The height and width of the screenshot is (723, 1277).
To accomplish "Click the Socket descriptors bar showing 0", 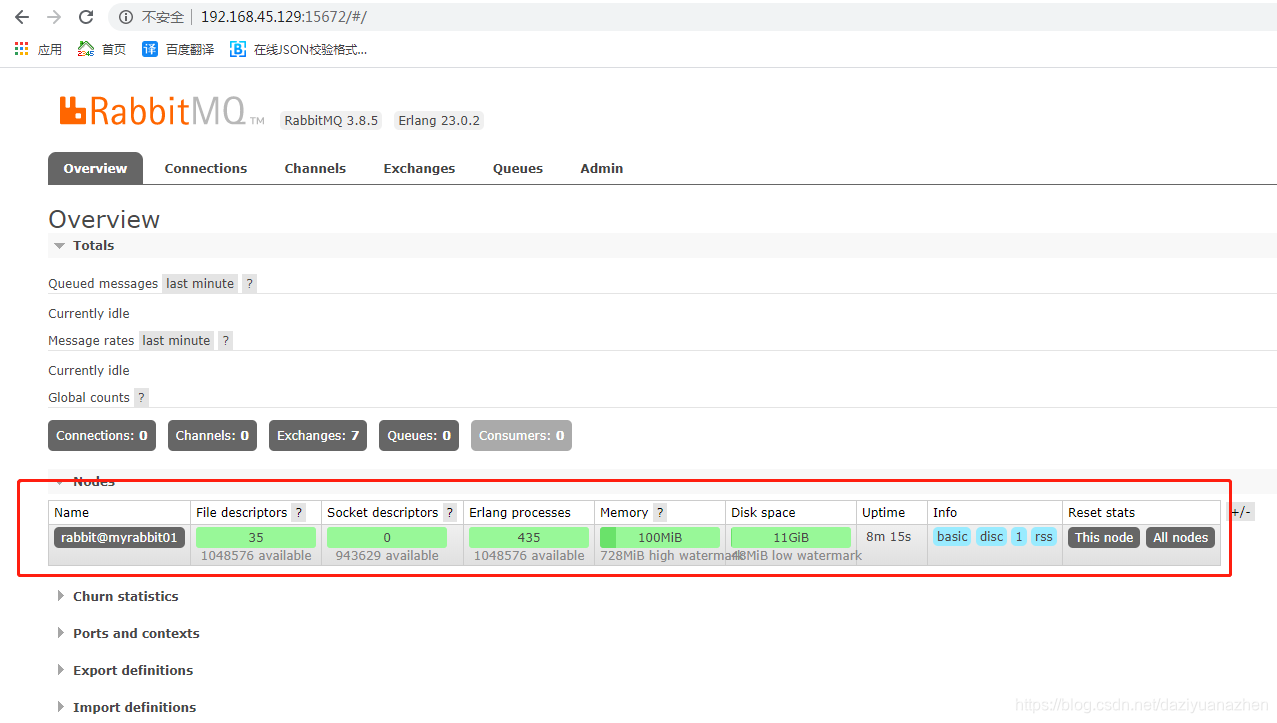I will 387,538.
